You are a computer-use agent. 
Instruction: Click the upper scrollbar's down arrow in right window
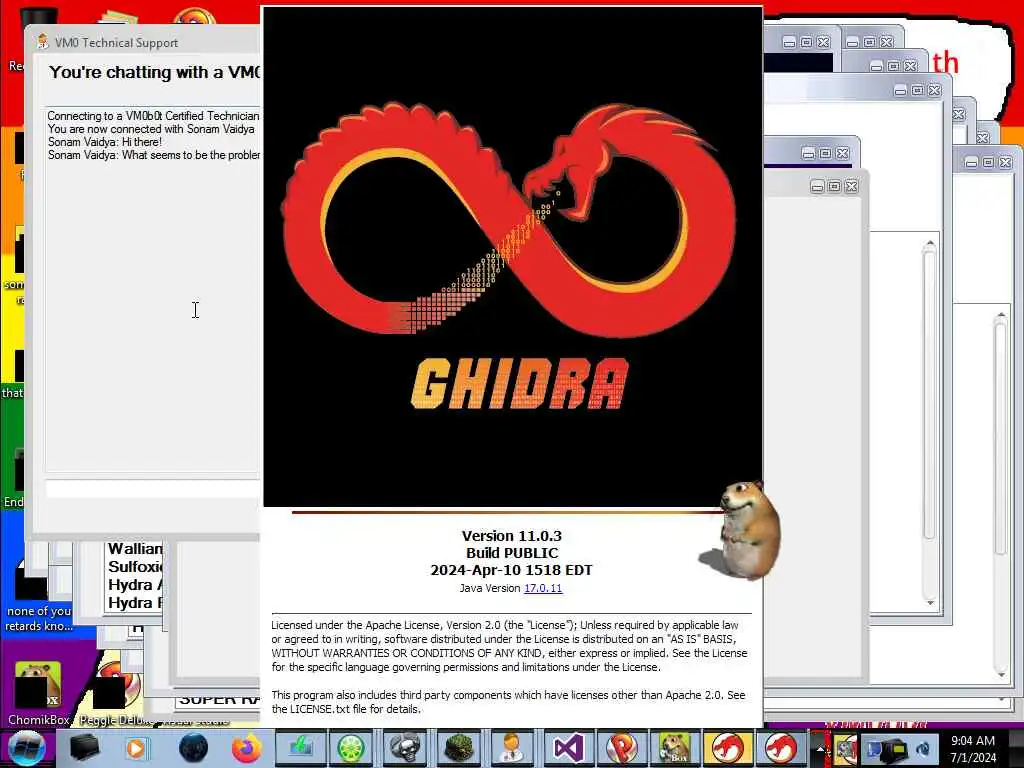point(930,602)
